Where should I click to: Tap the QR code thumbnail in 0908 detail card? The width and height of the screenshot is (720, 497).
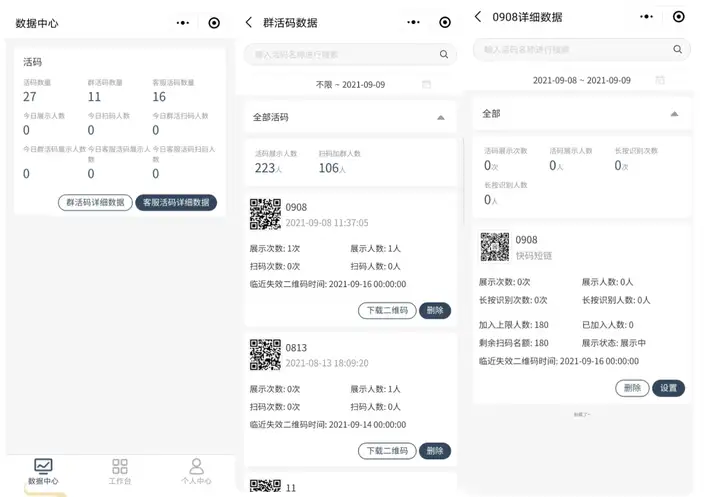tap(495, 247)
